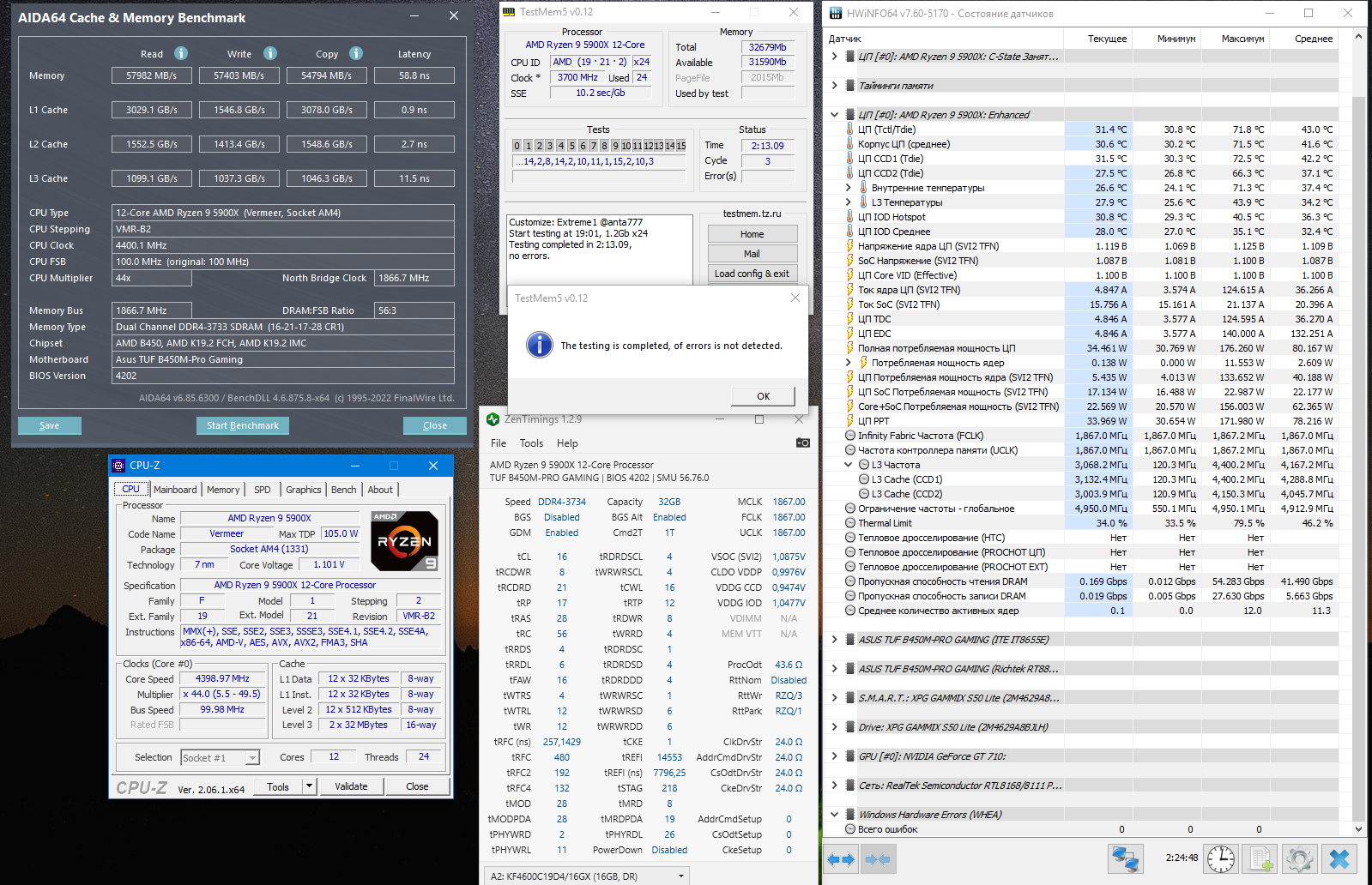Click the thermometer icon beside ЦП (Tctl/Tdie)
The height and width of the screenshot is (885, 1372).
point(849,129)
